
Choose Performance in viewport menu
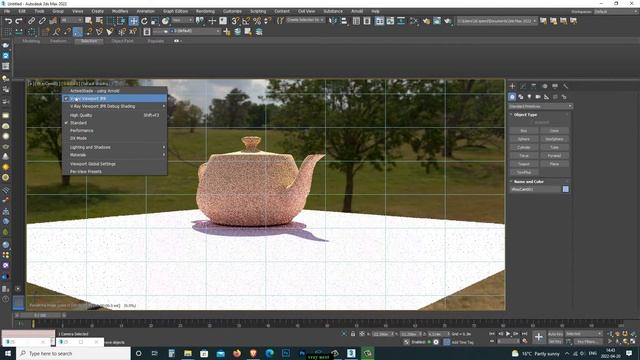[x=115, y=131]
